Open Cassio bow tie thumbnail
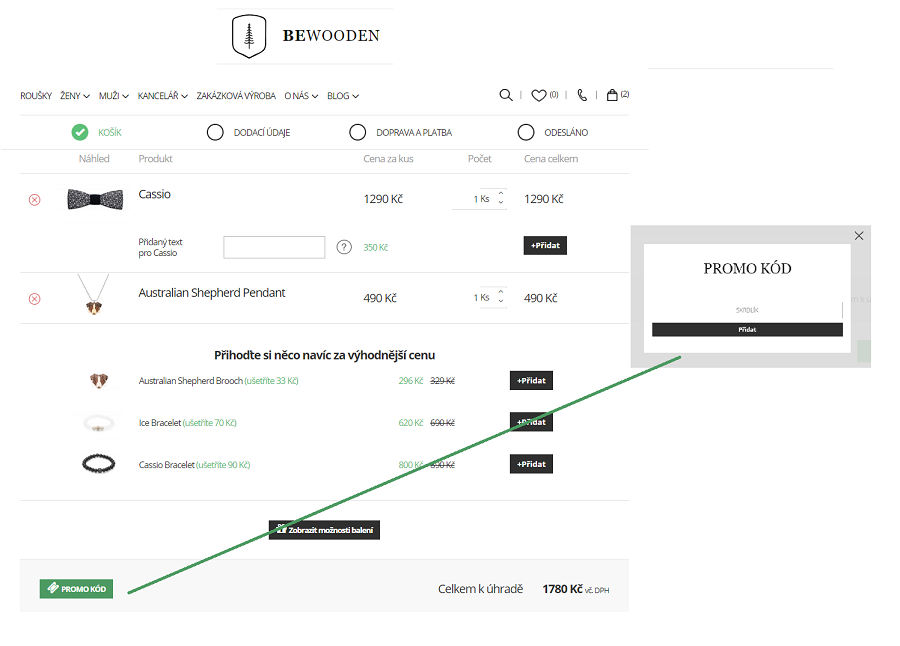This screenshot has width=900, height=646. [x=95, y=199]
